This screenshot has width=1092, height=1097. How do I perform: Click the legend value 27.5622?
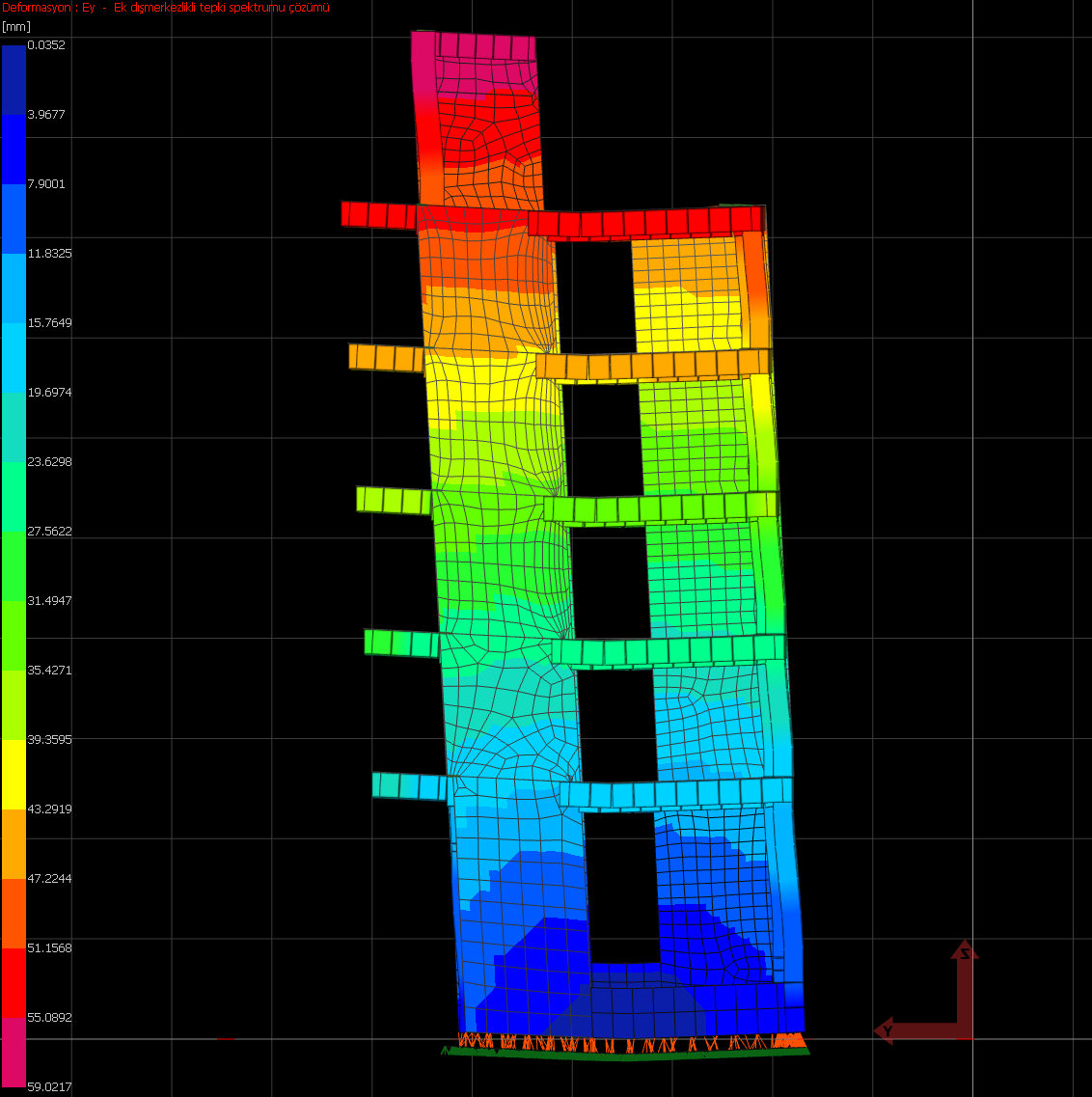(x=51, y=531)
